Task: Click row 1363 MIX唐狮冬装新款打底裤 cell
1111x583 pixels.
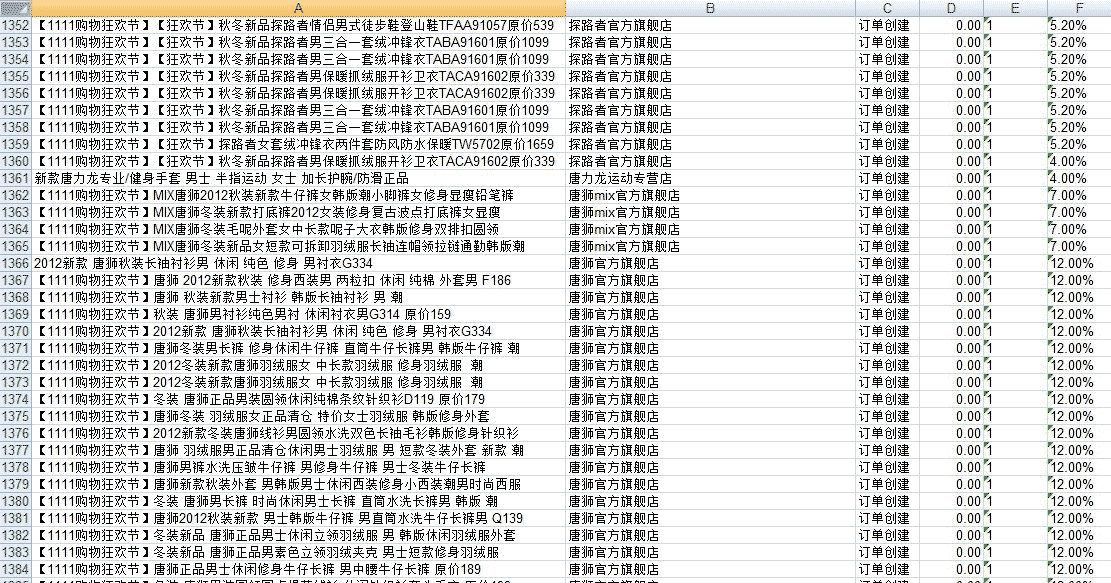Action: (298, 213)
